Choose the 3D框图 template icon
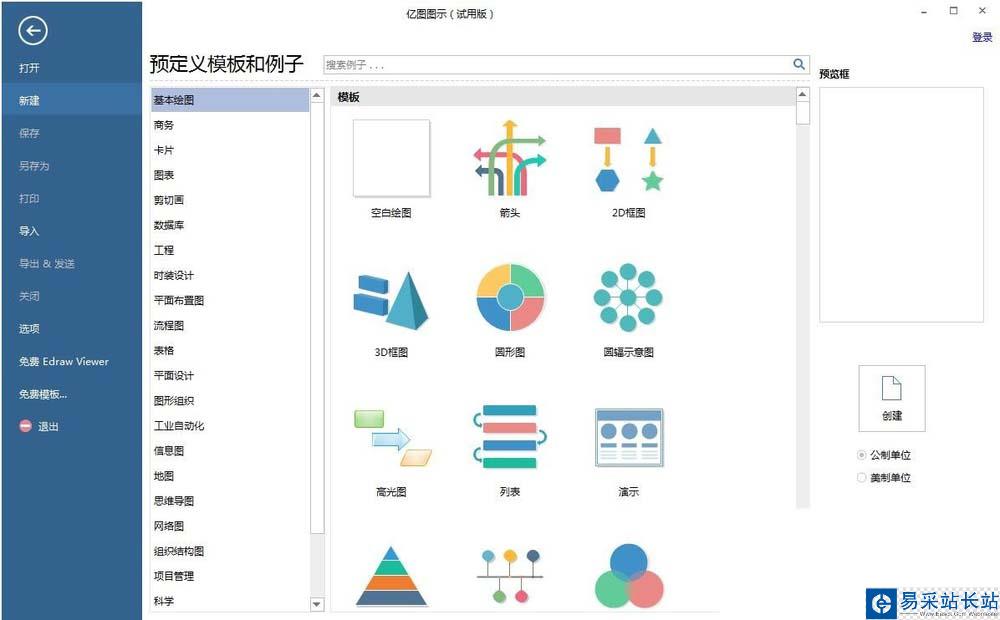The image size is (1000, 620). pos(391,300)
